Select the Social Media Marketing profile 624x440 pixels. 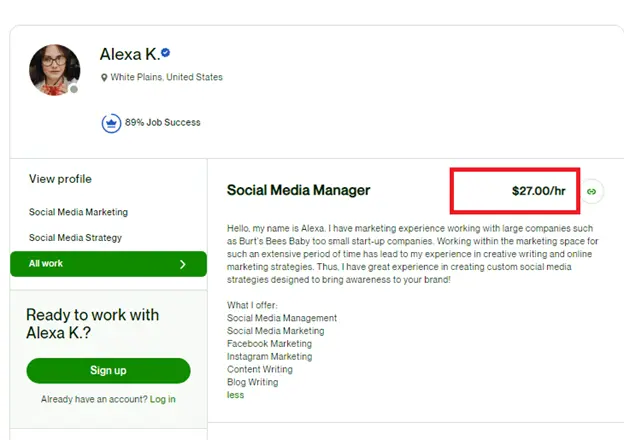pos(78,212)
